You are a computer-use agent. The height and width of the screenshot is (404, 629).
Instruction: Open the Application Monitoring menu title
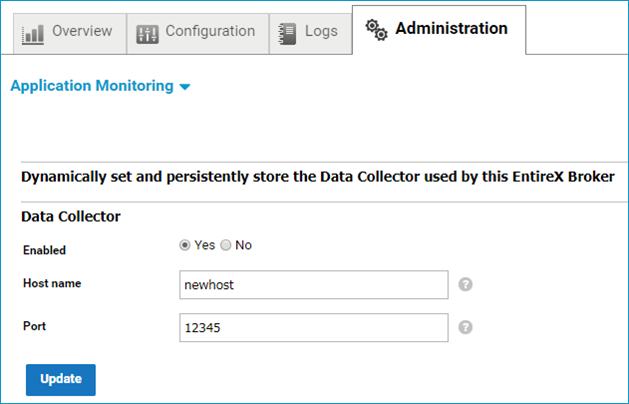coord(92,86)
